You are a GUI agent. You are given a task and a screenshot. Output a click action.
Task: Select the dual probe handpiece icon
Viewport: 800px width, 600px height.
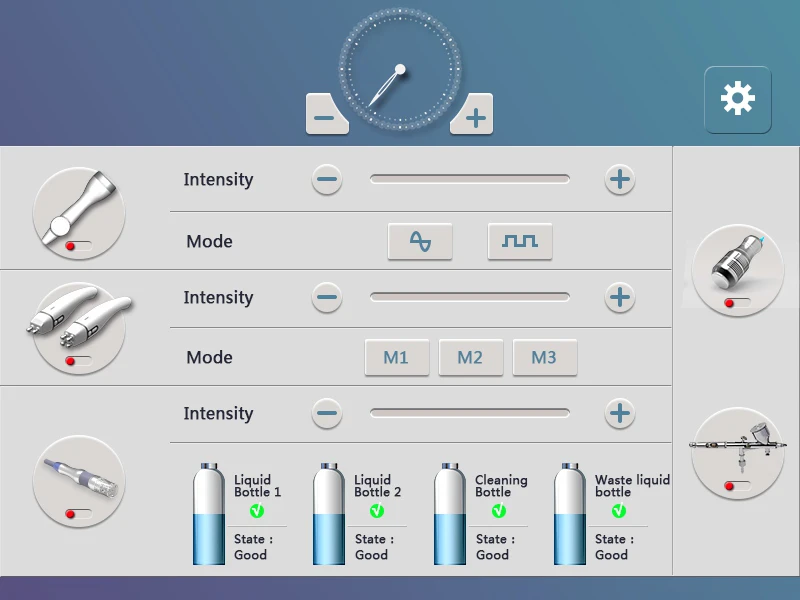[x=79, y=326]
